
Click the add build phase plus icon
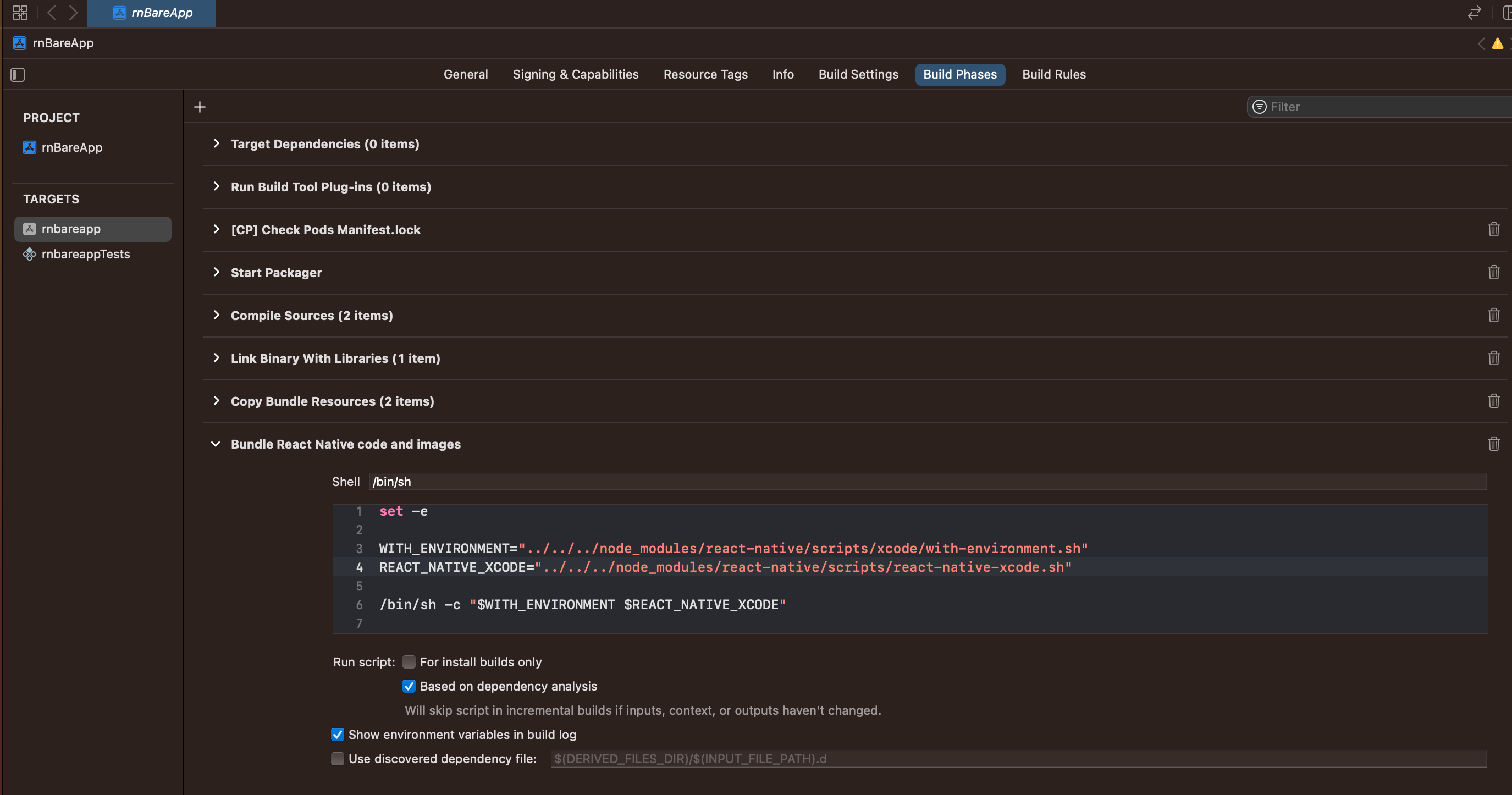200,107
